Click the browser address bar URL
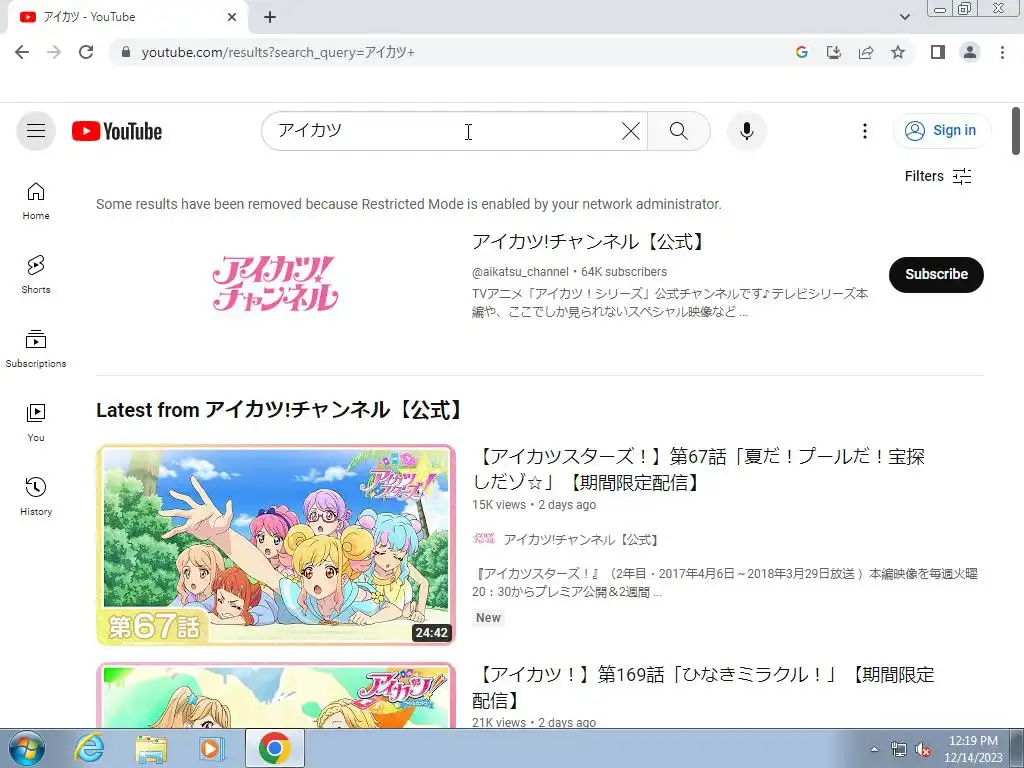The width and height of the screenshot is (1024, 768). point(278,52)
